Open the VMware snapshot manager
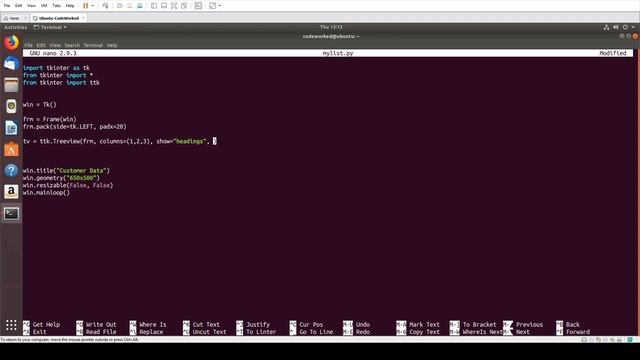This screenshot has width=640, height=360. point(140,6)
